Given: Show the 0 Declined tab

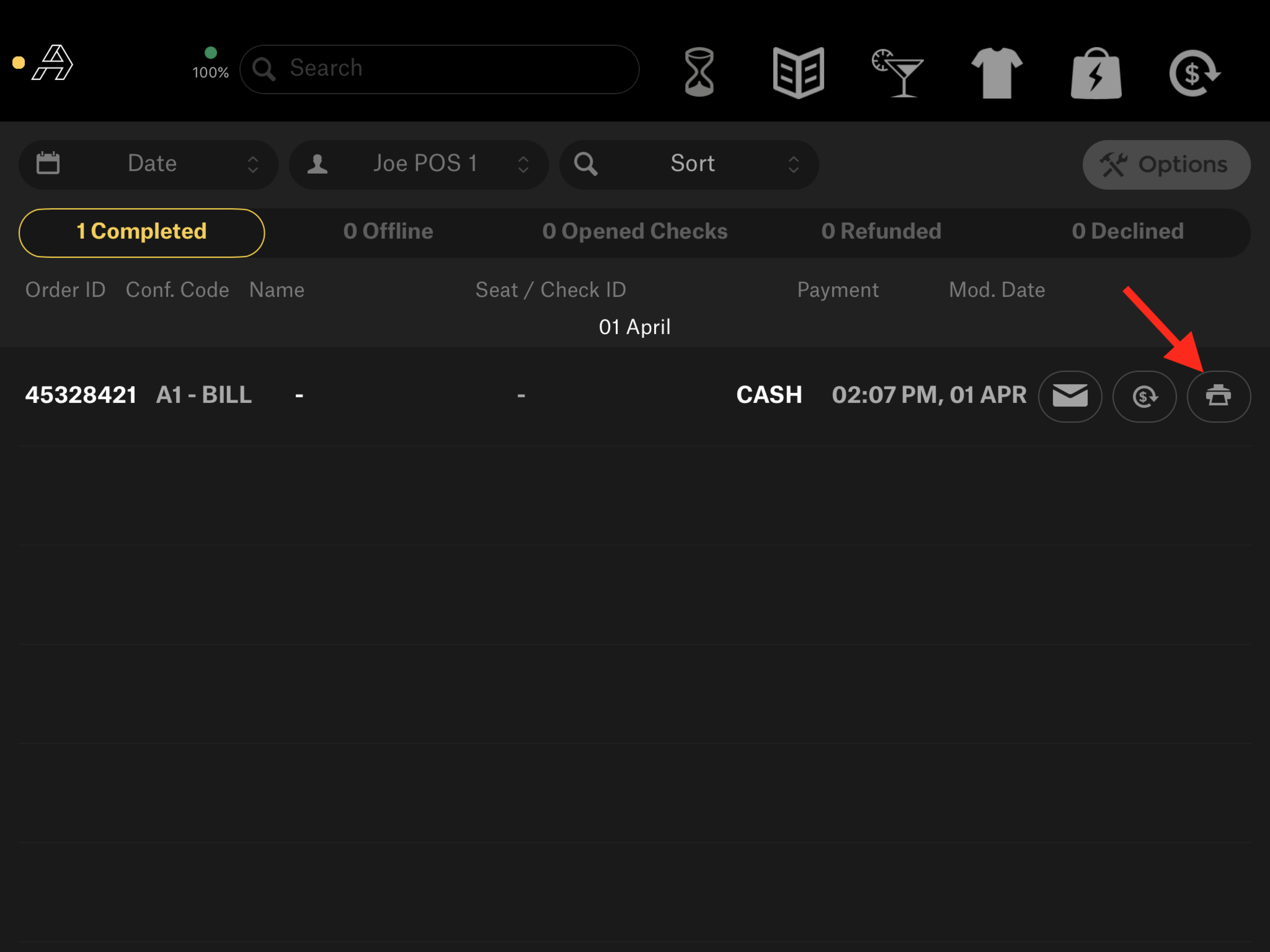Looking at the screenshot, I should coord(1128,232).
